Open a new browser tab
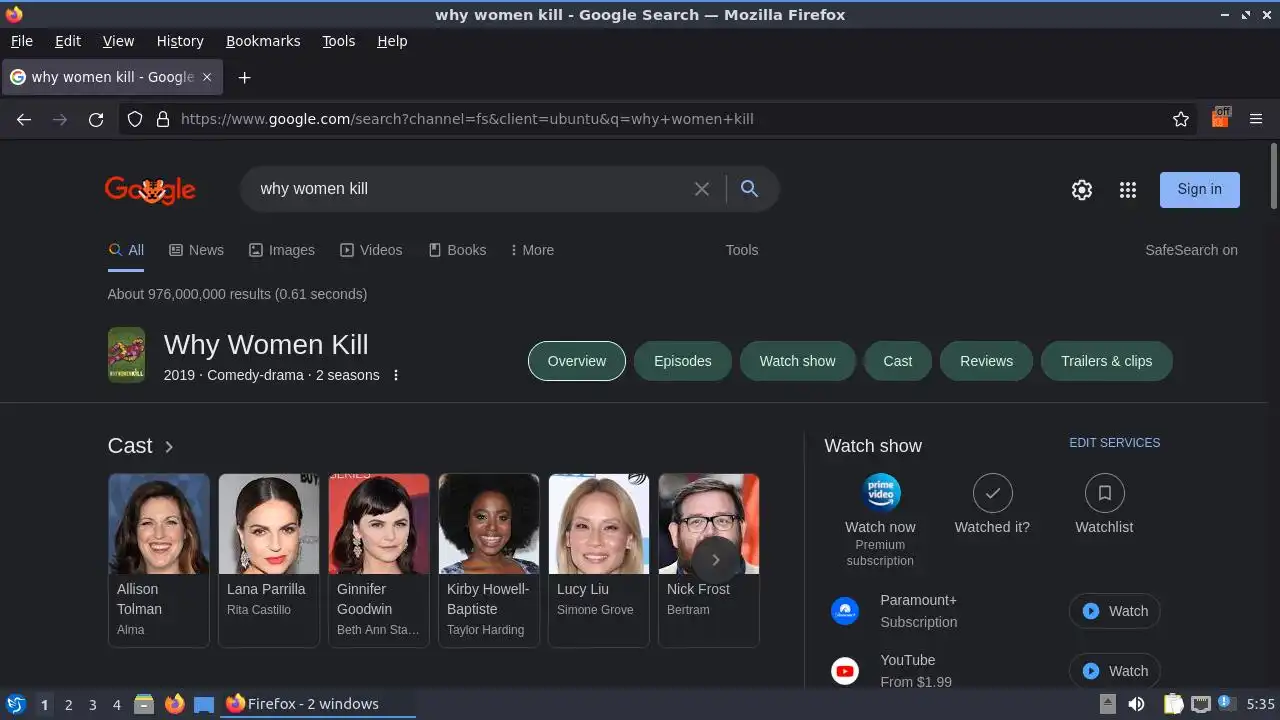 point(244,77)
